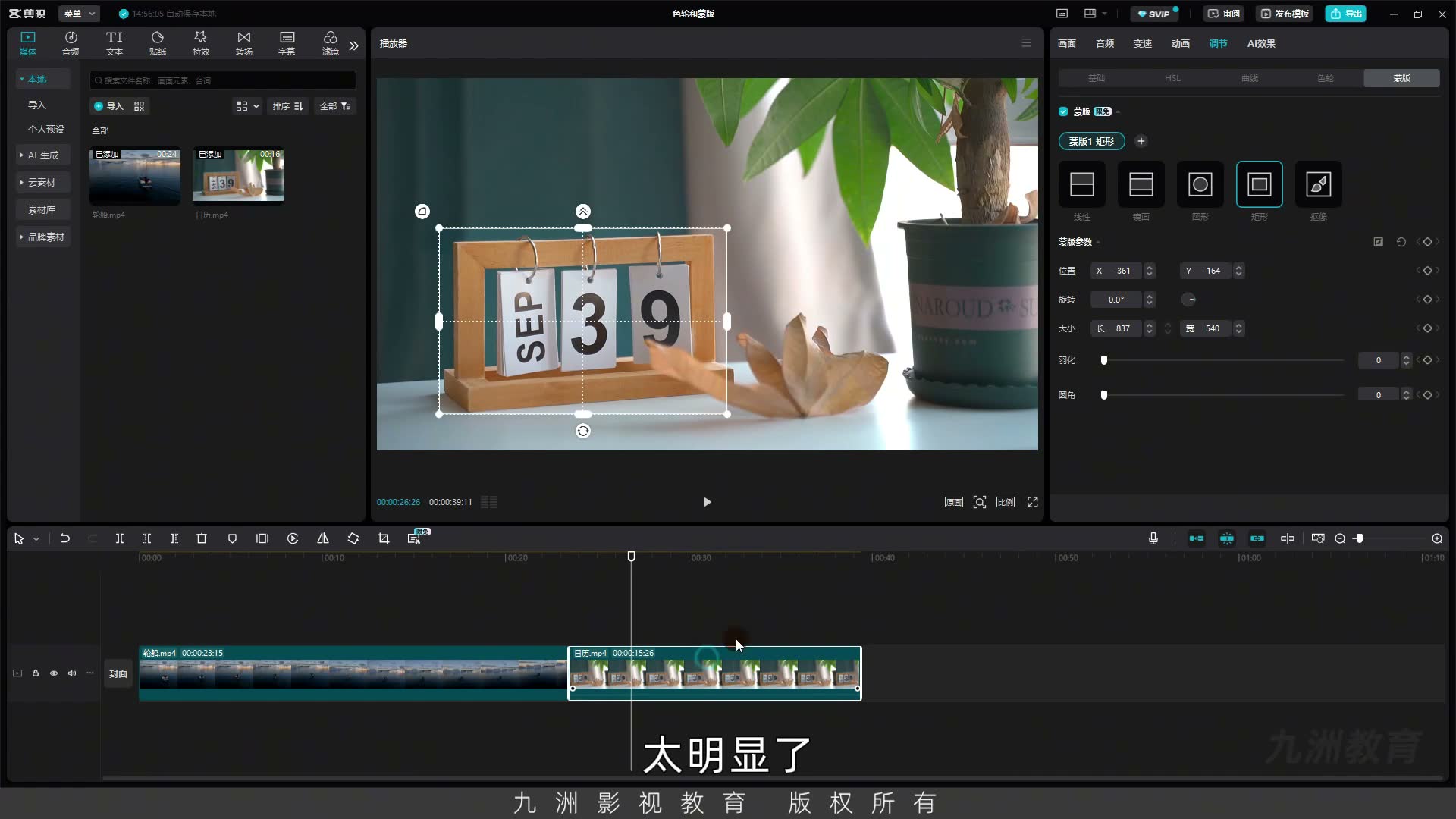Open the 排序 sort dropdown

(288, 106)
